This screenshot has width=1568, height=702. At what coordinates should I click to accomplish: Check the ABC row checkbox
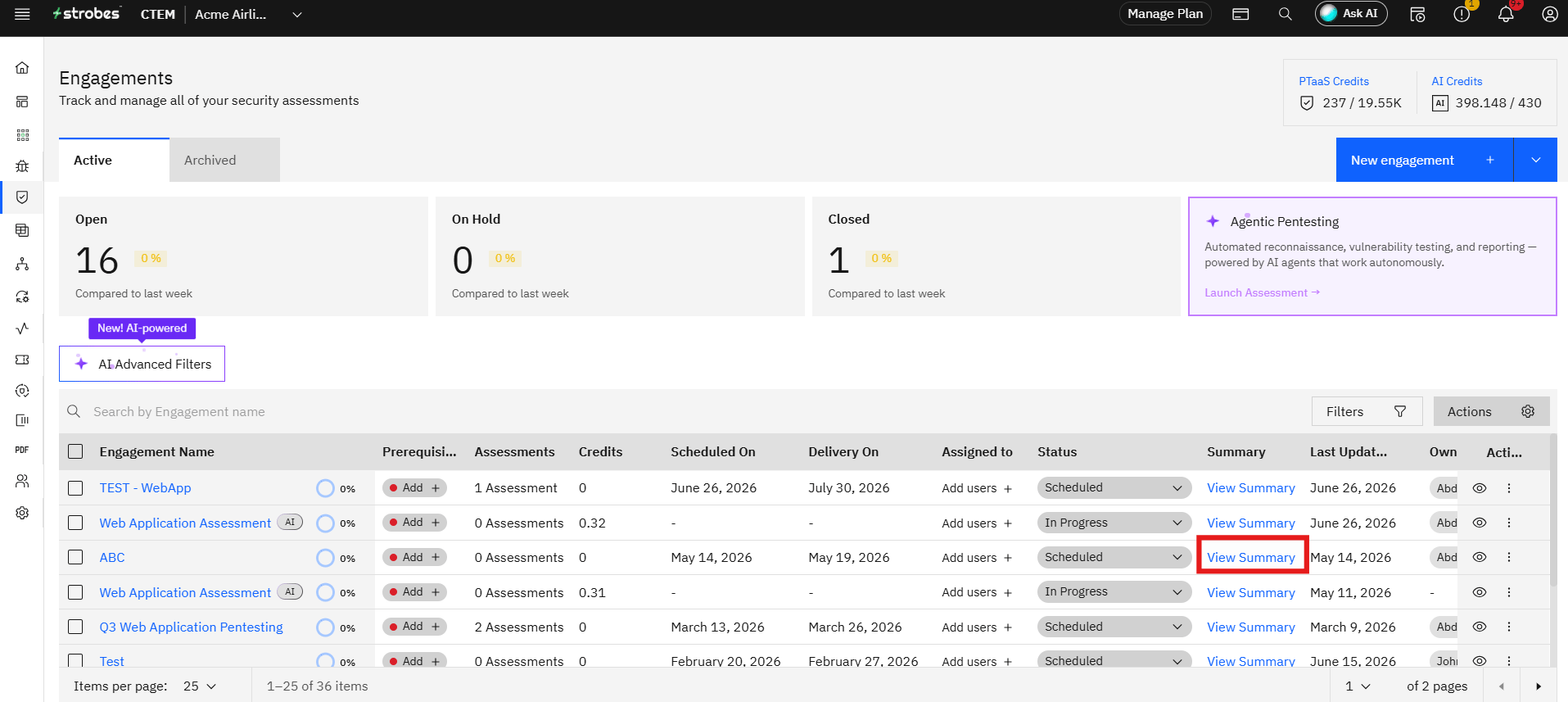coord(75,557)
